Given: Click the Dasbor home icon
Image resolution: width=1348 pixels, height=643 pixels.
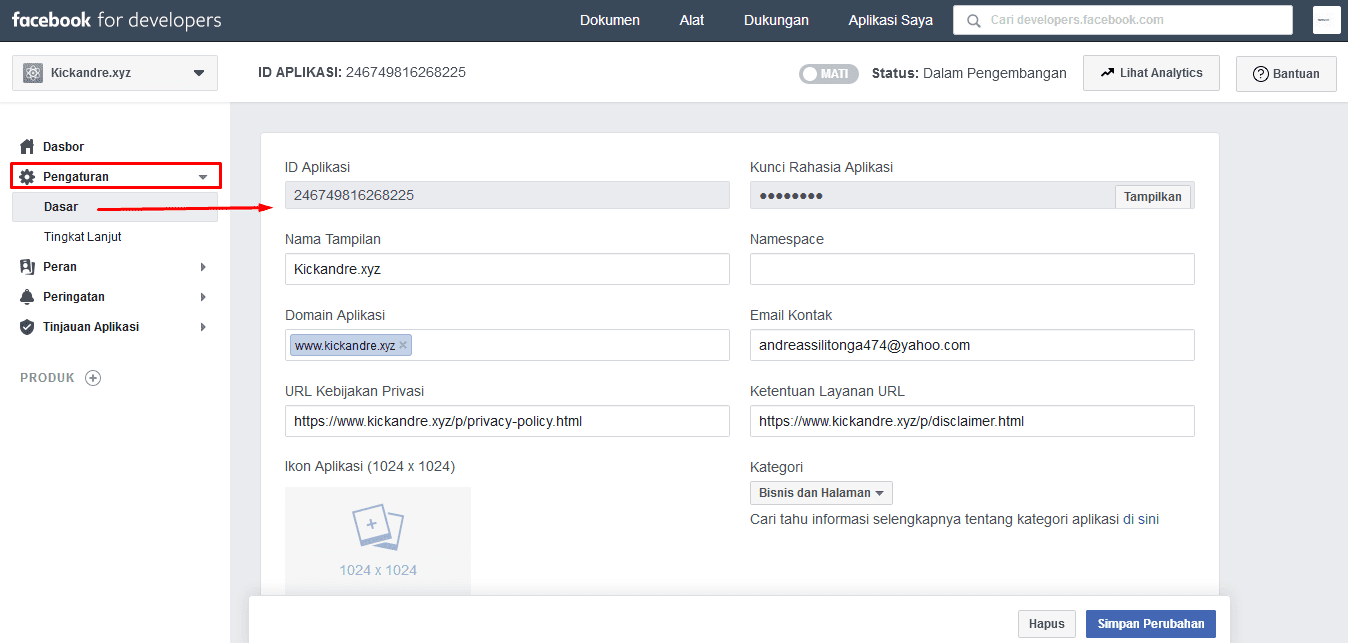Looking at the screenshot, I should pyautogui.click(x=27, y=147).
